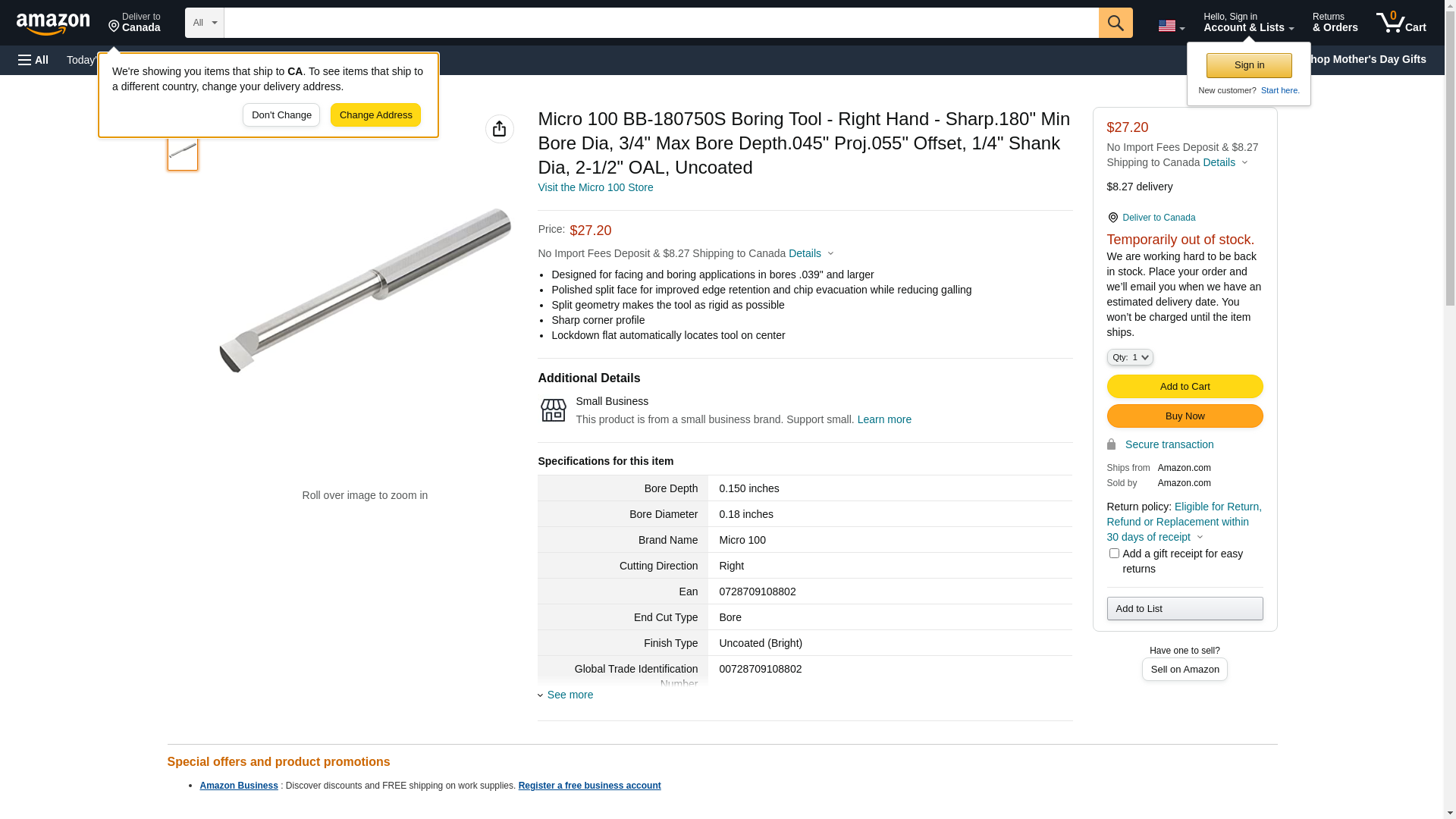Click the Deliver to Canada location pin
This screenshot has width=1456, height=819.
coord(1113,218)
